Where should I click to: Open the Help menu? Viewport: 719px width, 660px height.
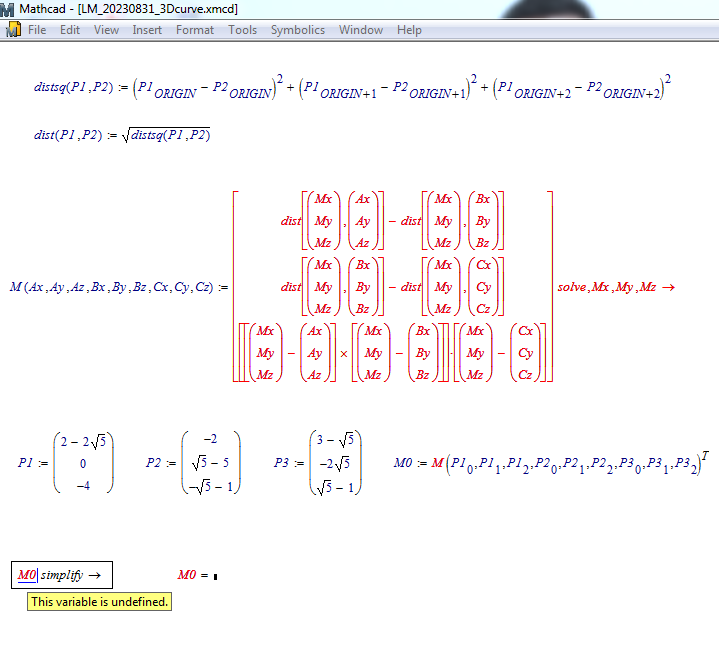pos(409,30)
